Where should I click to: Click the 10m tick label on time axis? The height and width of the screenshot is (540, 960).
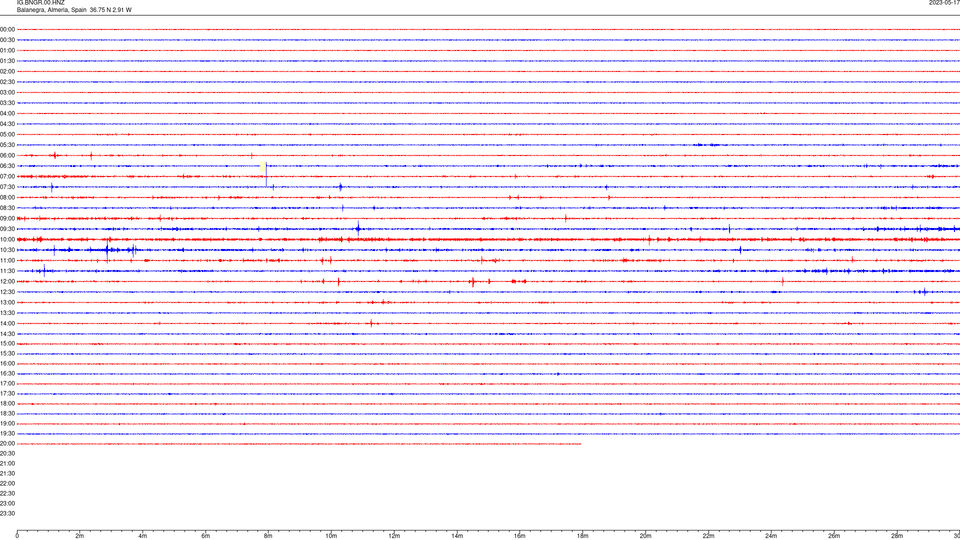331,536
